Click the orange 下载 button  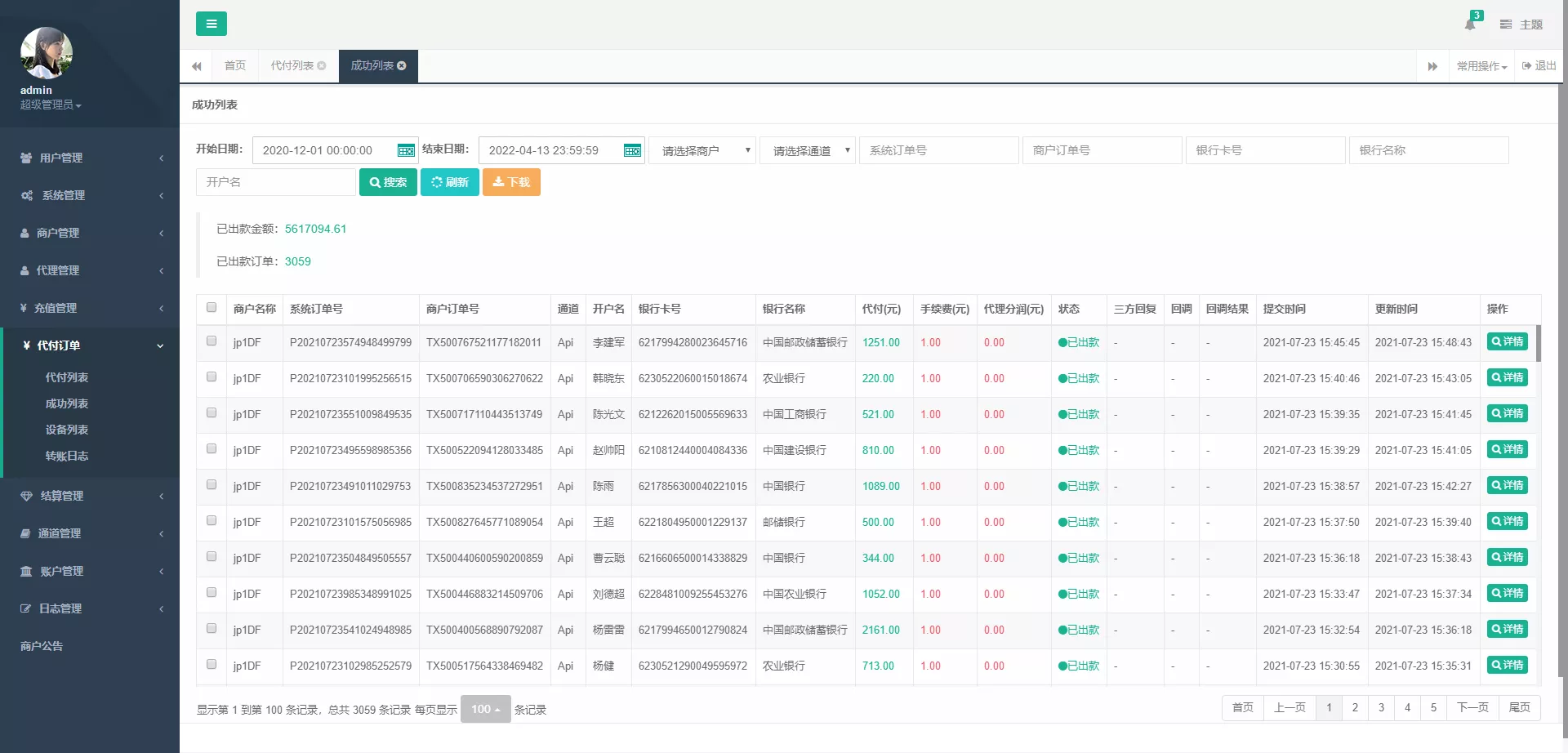click(511, 182)
